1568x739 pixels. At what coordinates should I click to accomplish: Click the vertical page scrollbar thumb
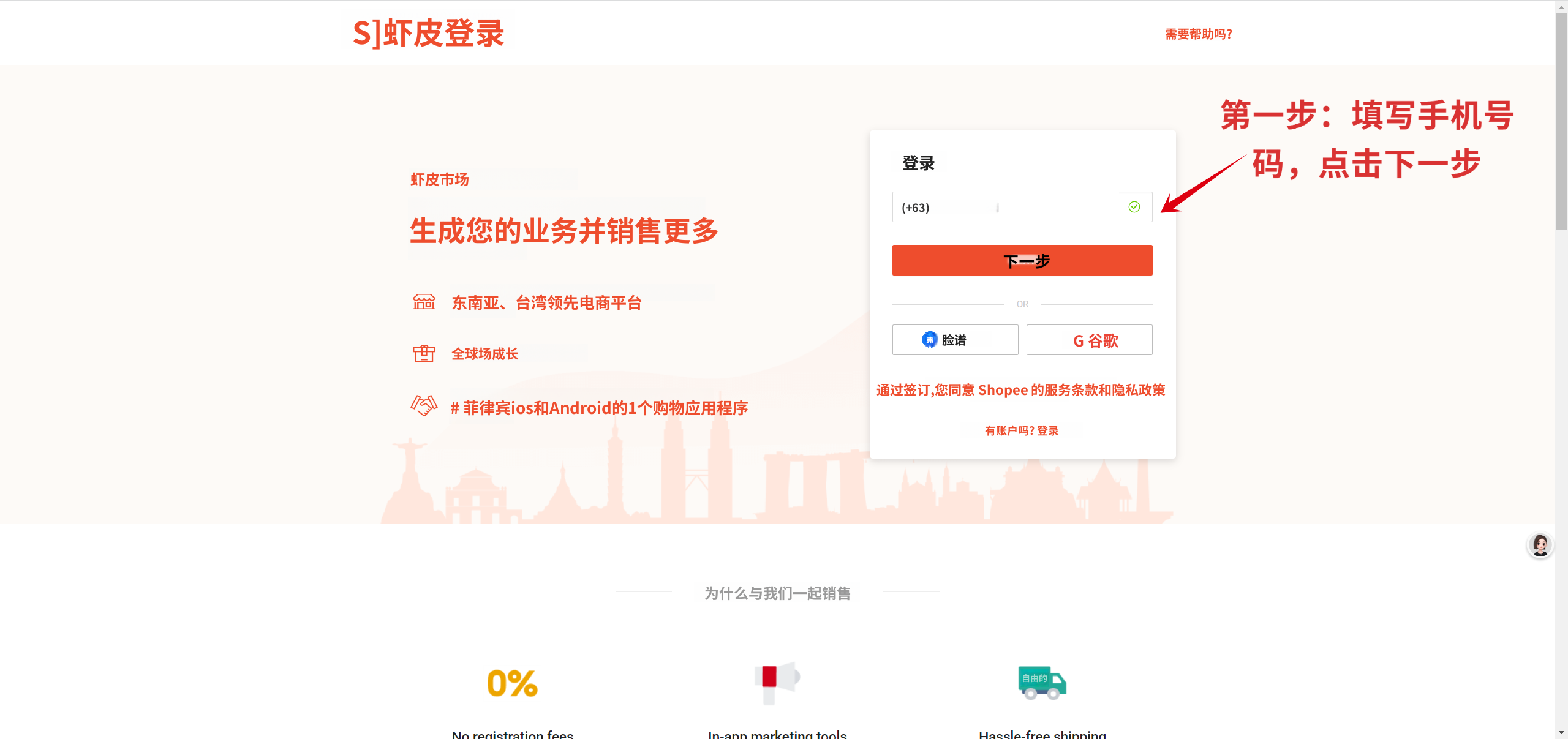(x=1561, y=122)
